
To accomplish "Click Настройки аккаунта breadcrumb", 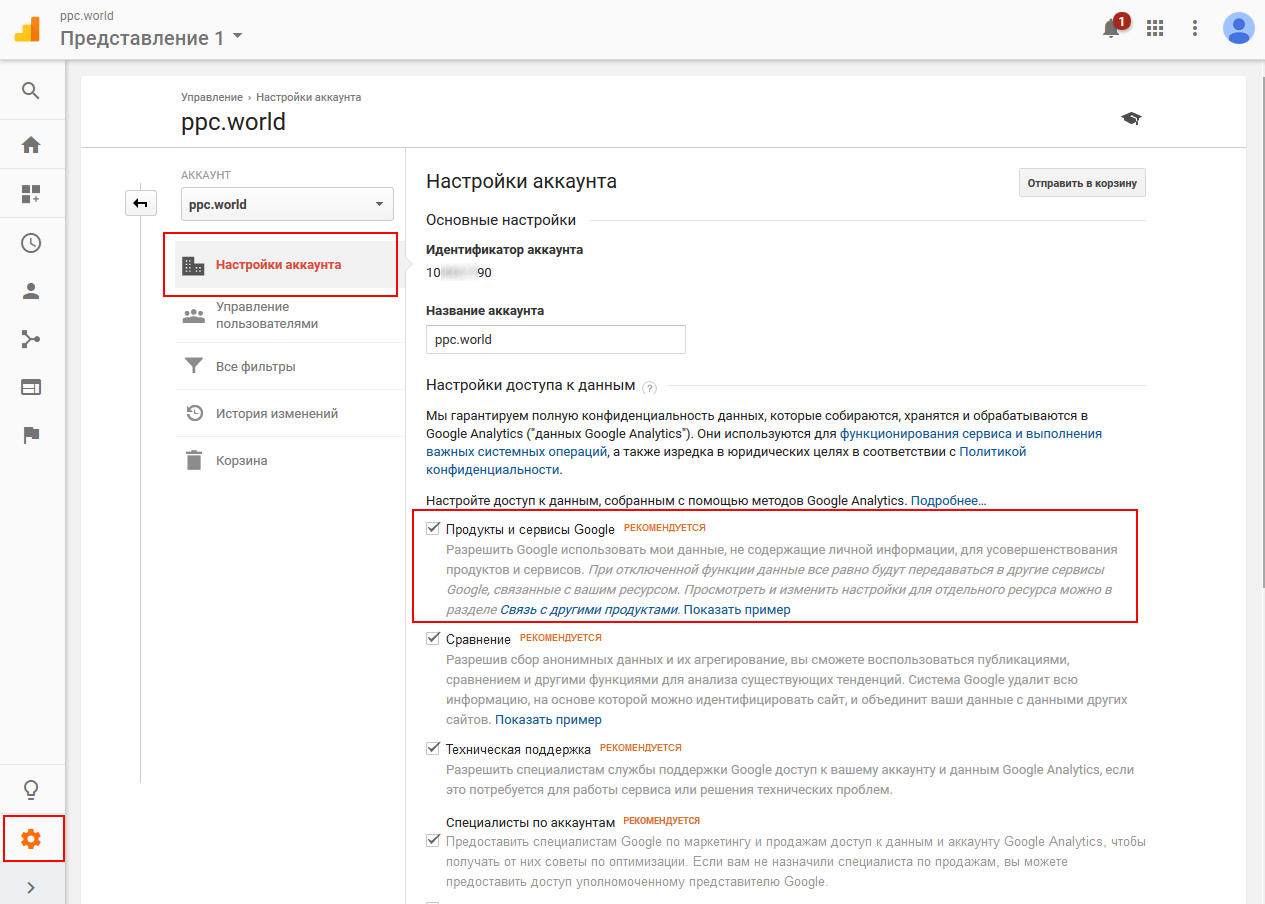I will [309, 97].
